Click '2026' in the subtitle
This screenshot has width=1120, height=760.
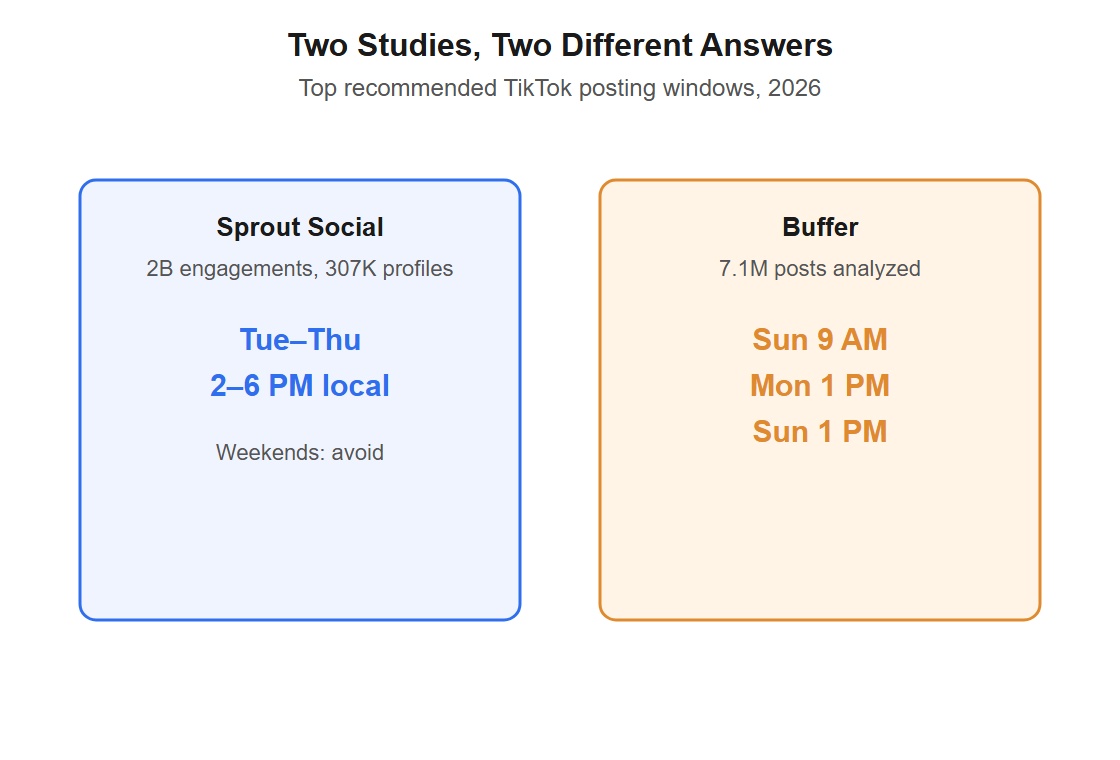point(794,88)
